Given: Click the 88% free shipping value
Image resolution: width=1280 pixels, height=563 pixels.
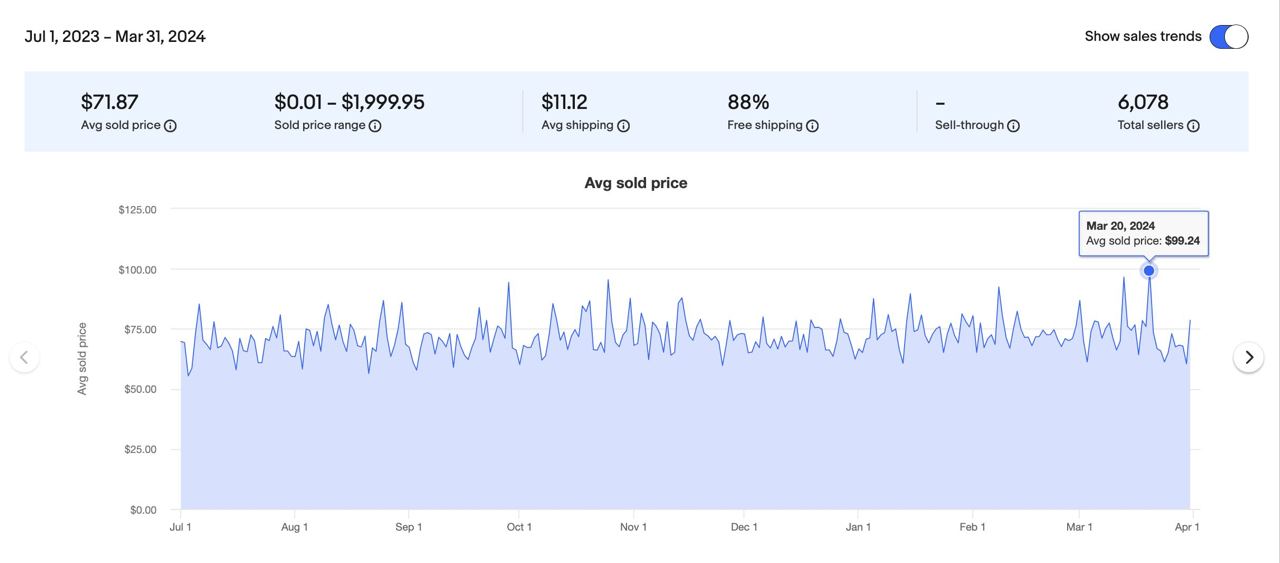Looking at the screenshot, I should click(748, 102).
